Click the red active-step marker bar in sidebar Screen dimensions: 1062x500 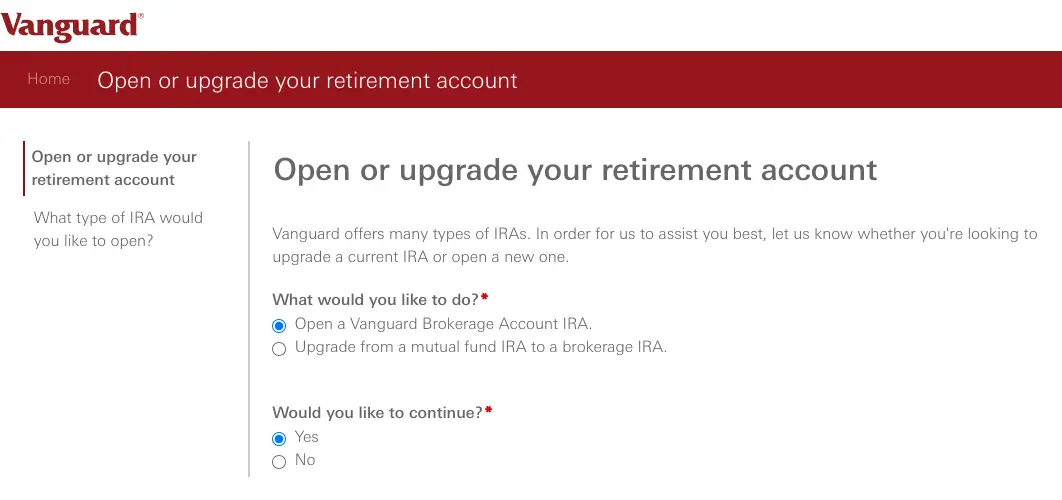point(24,168)
